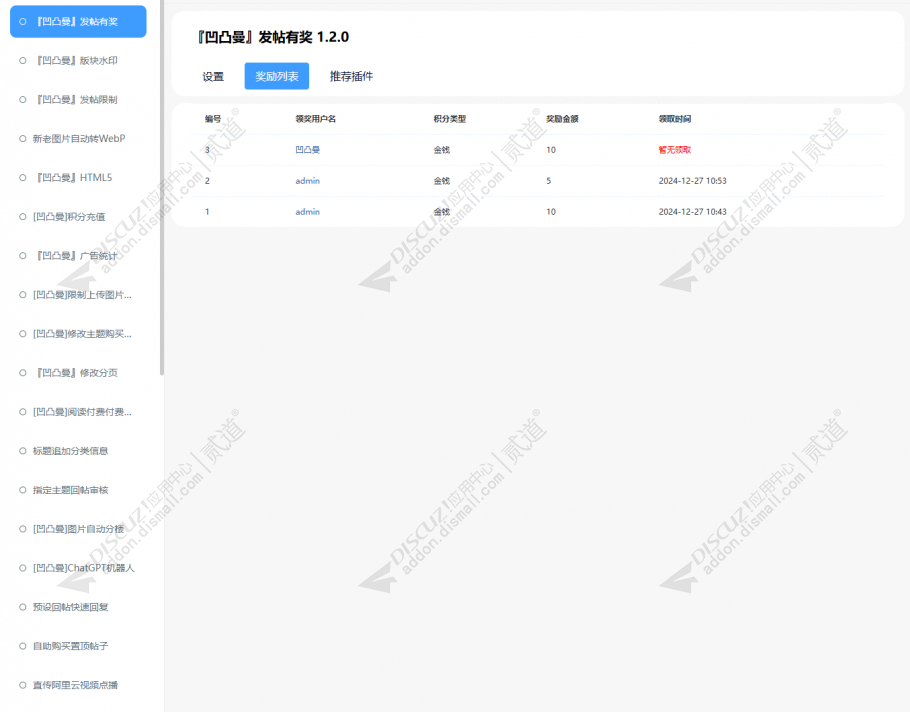Switch to the 奖励列表 tab
Screen dimensions: 910x712
pyautogui.click(x=277, y=76)
